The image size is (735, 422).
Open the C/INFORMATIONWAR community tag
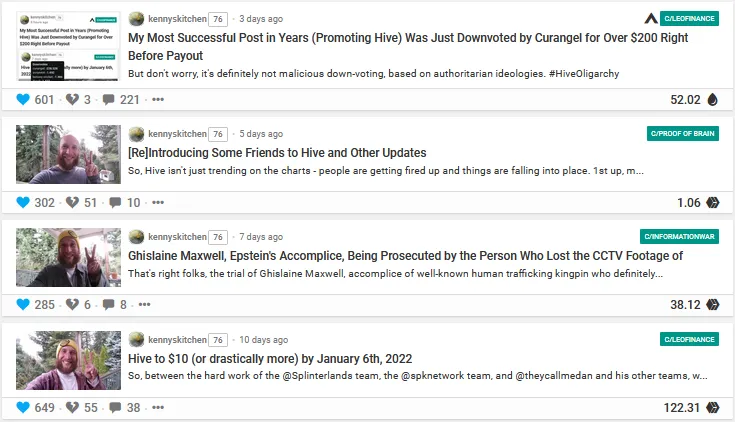coord(679,236)
